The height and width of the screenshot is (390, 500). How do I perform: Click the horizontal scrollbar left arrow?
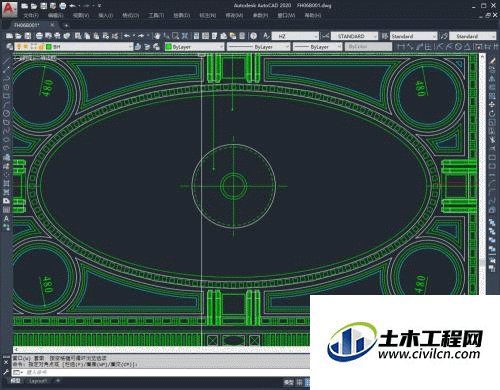point(16,349)
